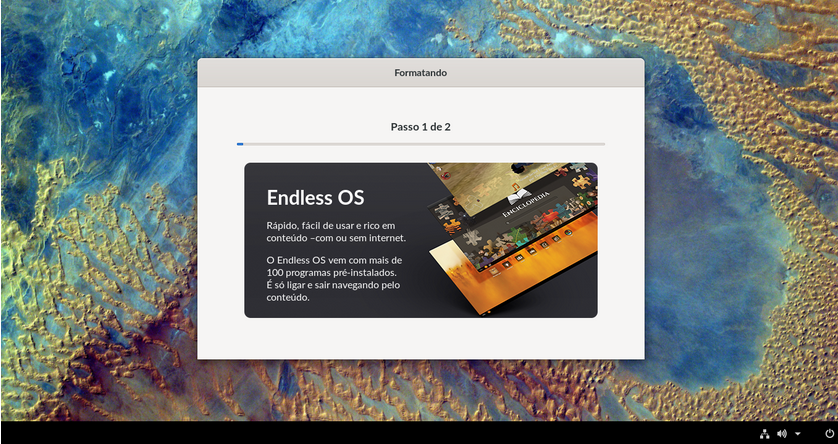Click the 'Rápido, fácil de usar' paragraph
This screenshot has height=444, width=838.
(336, 232)
